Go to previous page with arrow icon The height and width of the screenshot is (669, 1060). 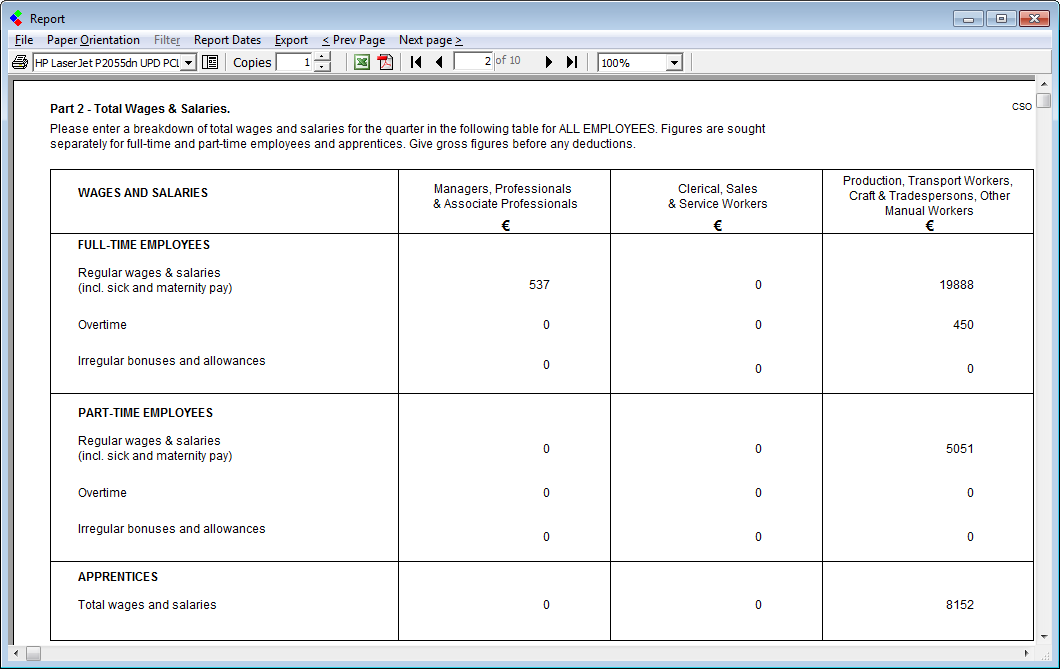[439, 62]
